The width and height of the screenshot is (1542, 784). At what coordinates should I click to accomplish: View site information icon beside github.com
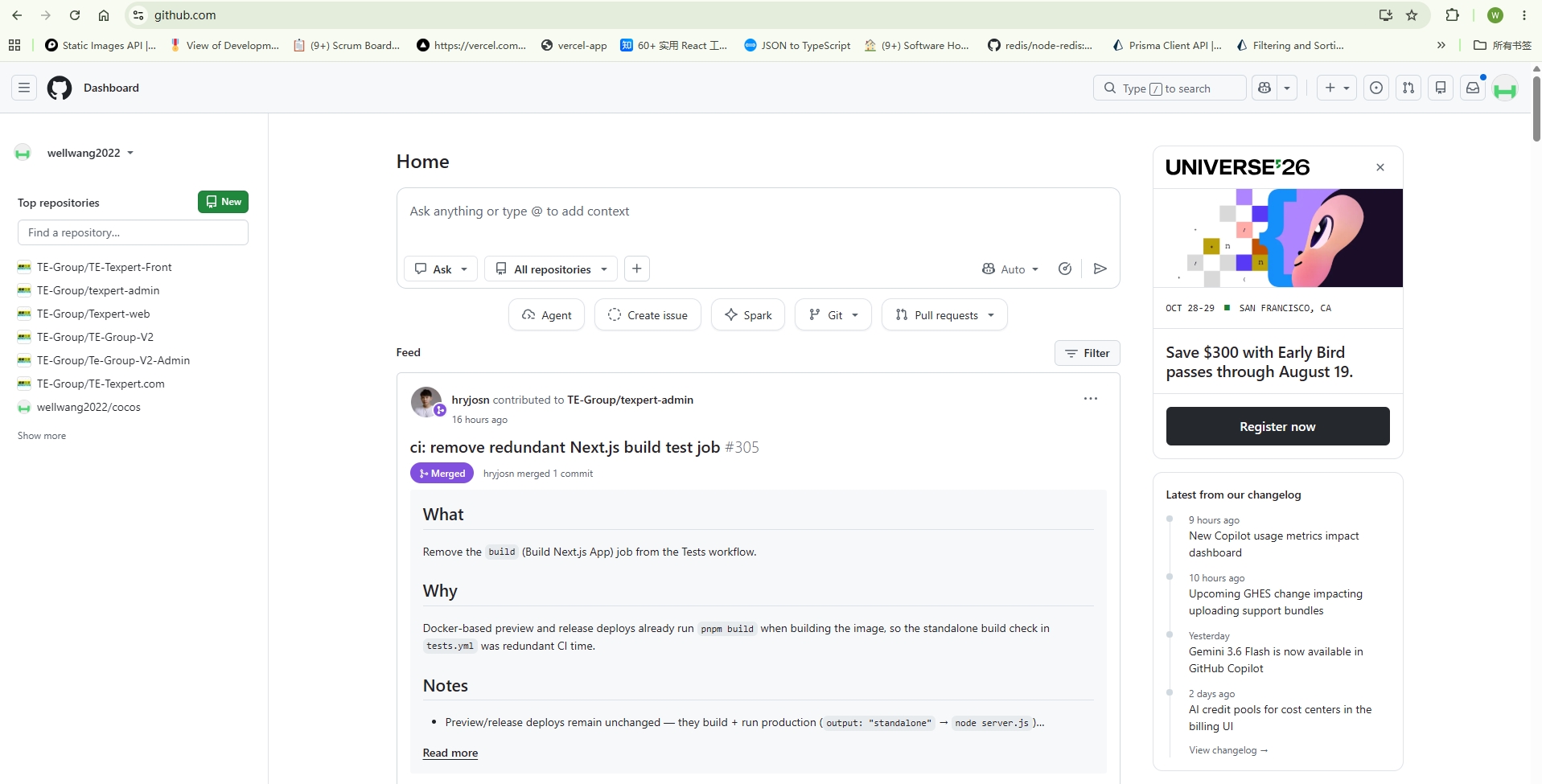138,15
